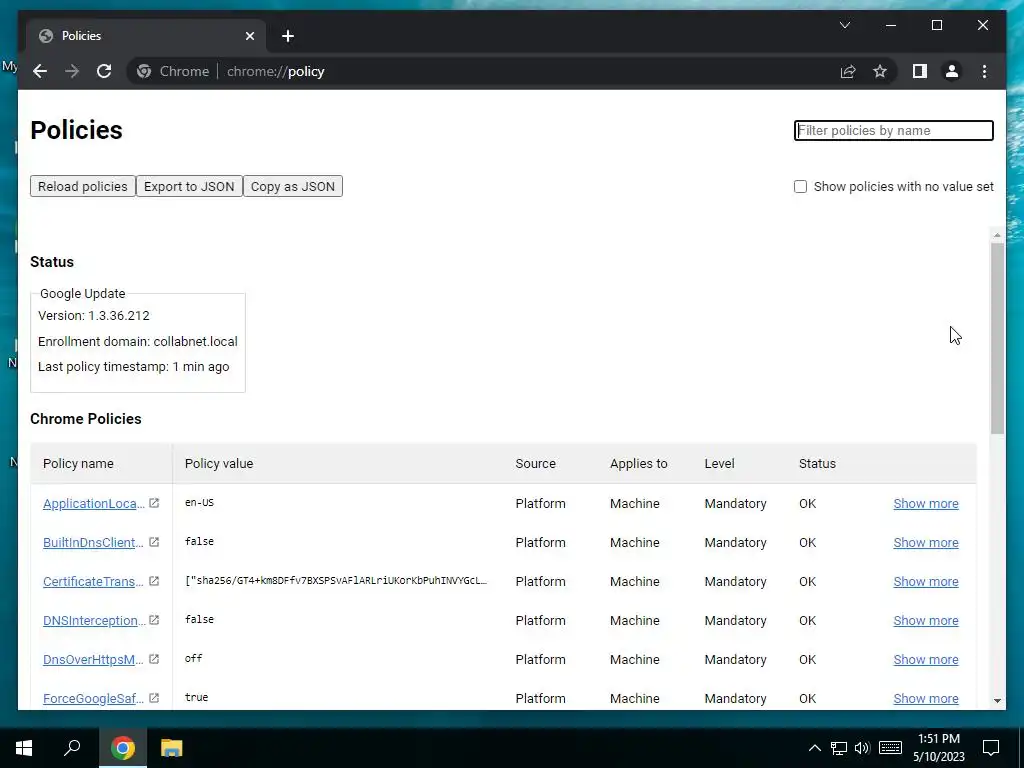This screenshot has height=768, width=1024.
Task: Open the ForceGoogleSaf policy link
Action: click(x=93, y=699)
